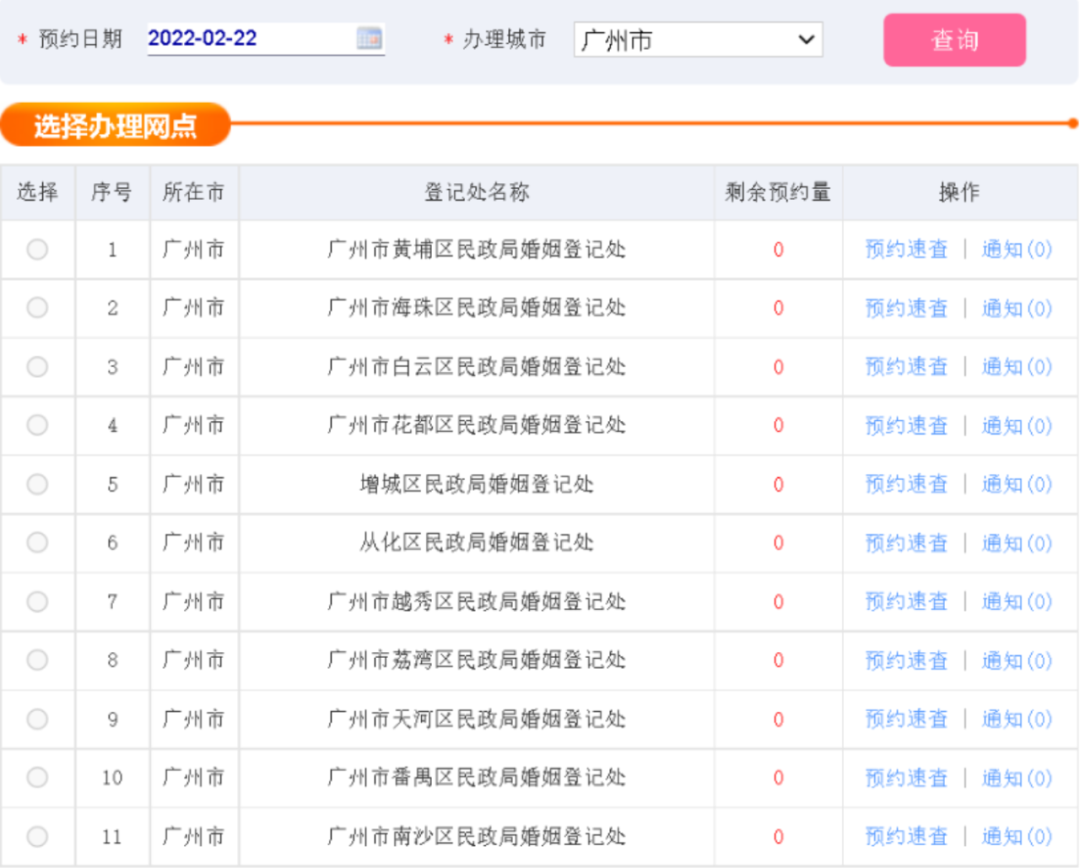Click 预约速查 in the 荔湾区 row
The image size is (1080, 868).
(x=906, y=660)
